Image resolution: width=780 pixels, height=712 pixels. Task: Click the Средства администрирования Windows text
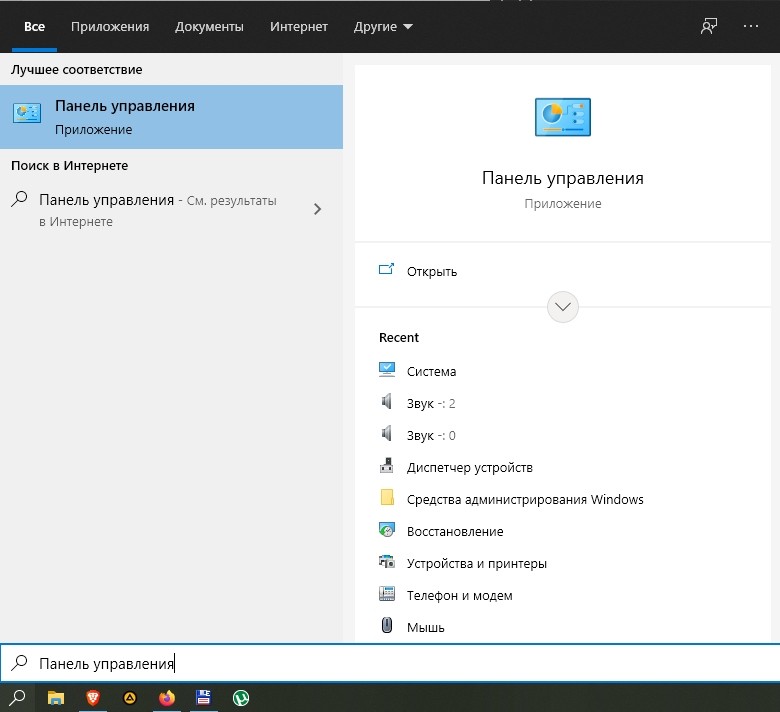click(x=525, y=500)
